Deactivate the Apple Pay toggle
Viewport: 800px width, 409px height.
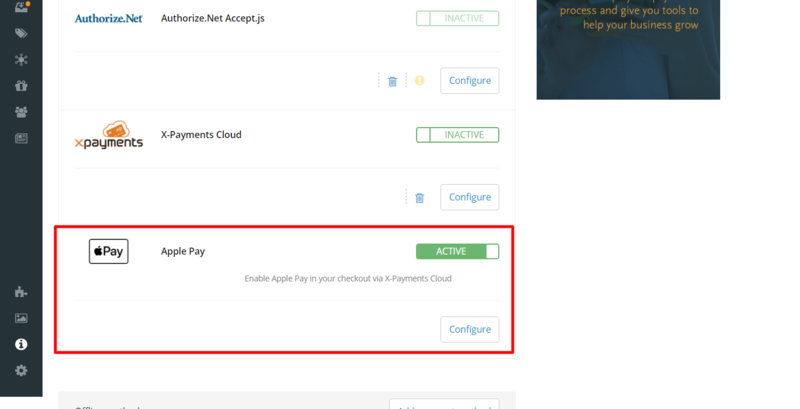(457, 251)
